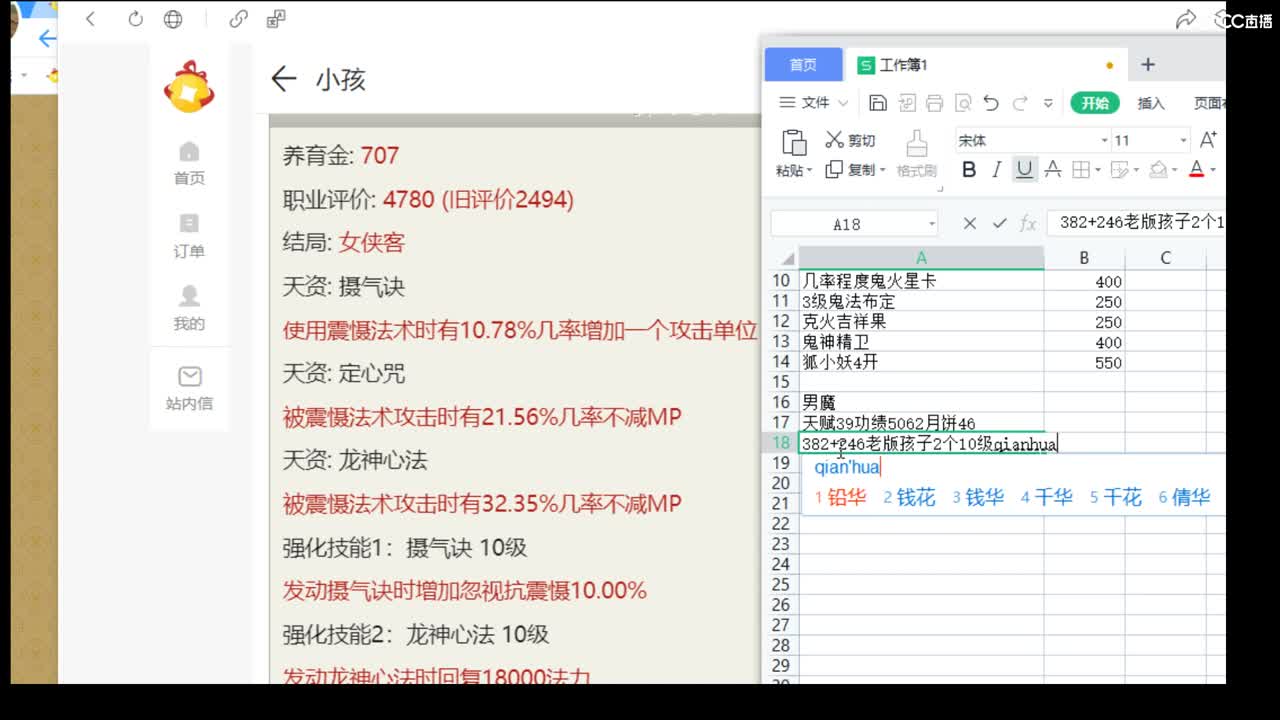1280x720 pixels.
Task: Click the print preview icon in WPS
Action: pos(962,103)
